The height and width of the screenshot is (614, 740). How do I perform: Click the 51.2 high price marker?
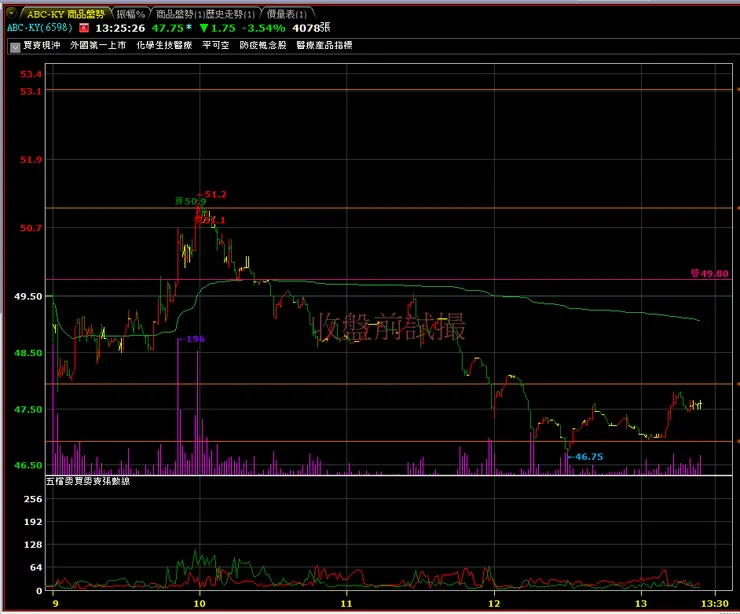(212, 194)
